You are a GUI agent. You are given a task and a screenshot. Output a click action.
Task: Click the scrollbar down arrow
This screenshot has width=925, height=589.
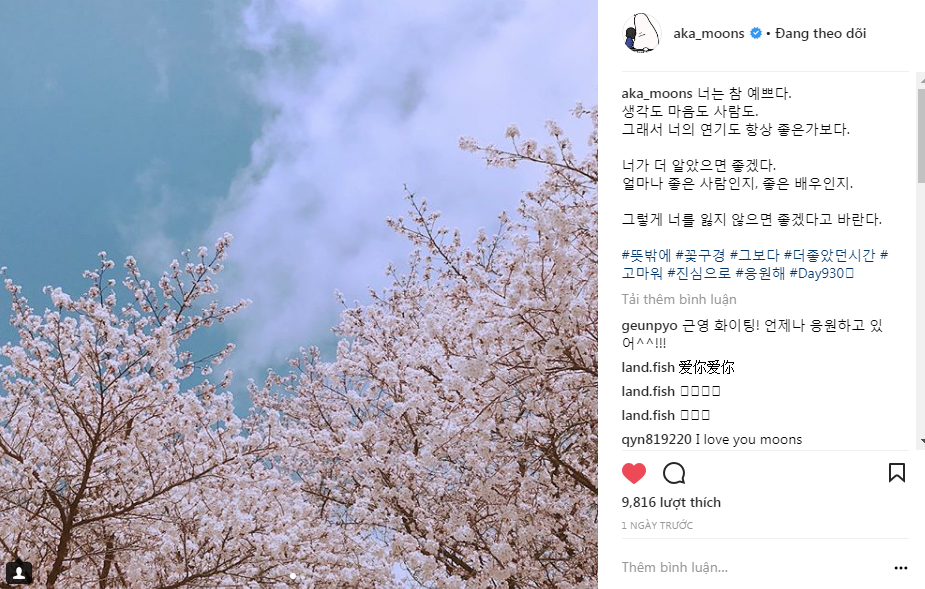tap(921, 441)
